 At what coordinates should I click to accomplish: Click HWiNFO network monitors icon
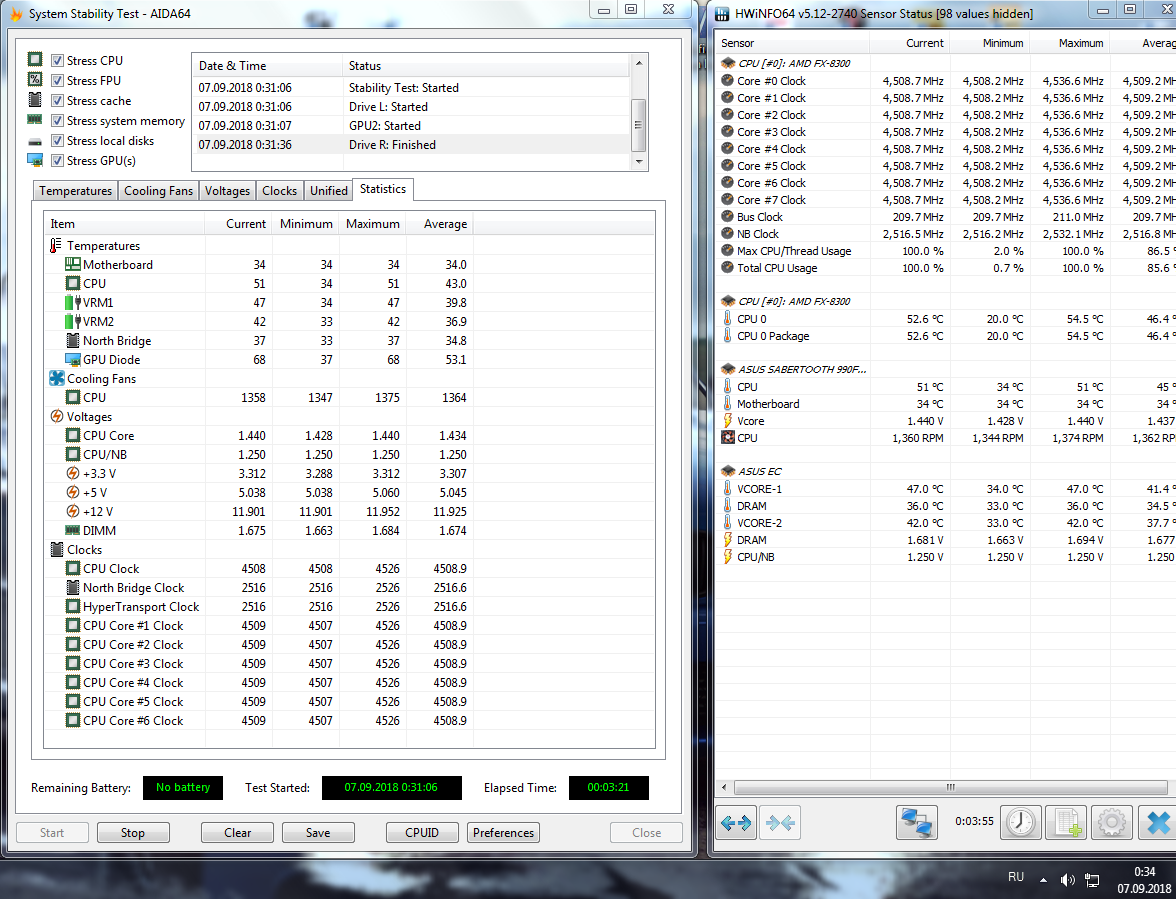tap(916, 823)
